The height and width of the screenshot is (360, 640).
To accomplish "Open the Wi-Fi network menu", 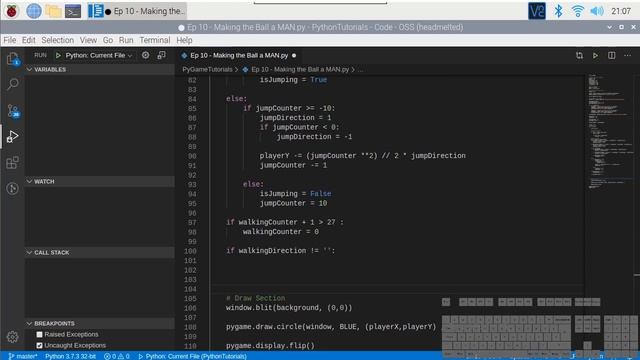I will (577, 11).
